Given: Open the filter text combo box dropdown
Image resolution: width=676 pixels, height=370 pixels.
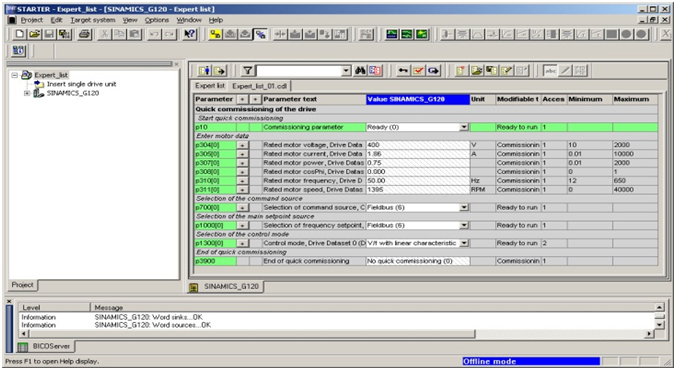Looking at the screenshot, I should point(346,71).
